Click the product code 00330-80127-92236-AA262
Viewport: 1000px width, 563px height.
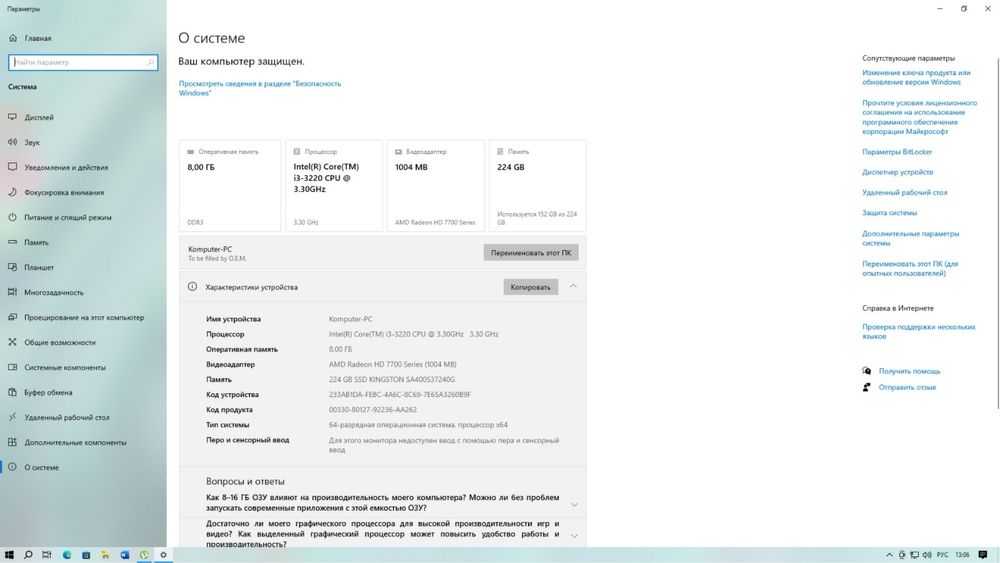click(372, 410)
